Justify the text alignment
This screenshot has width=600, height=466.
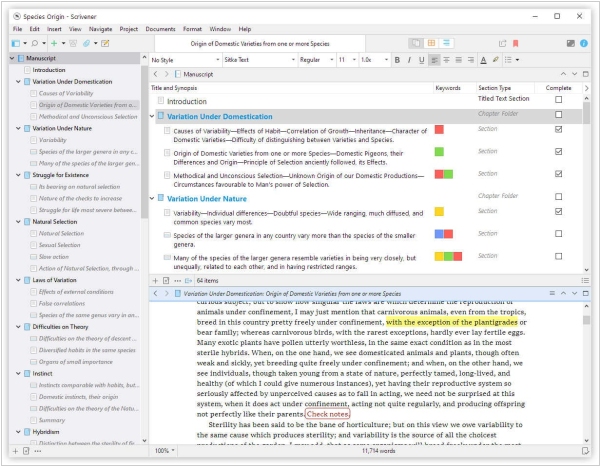tap(458, 60)
